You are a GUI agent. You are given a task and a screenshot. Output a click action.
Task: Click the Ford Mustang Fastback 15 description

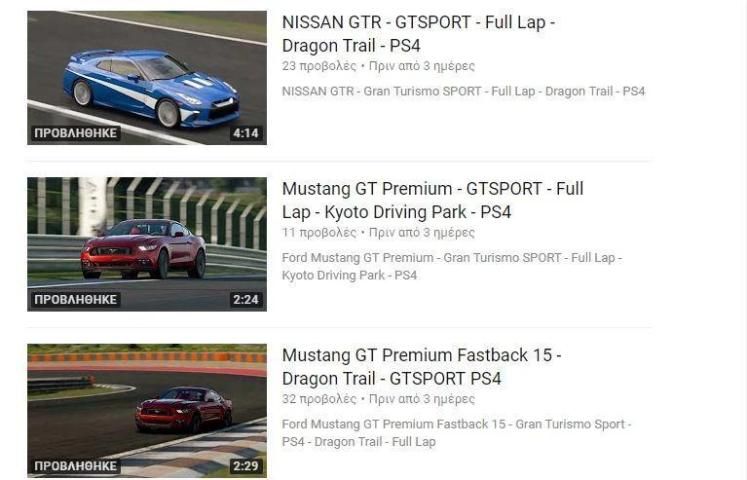point(456,433)
